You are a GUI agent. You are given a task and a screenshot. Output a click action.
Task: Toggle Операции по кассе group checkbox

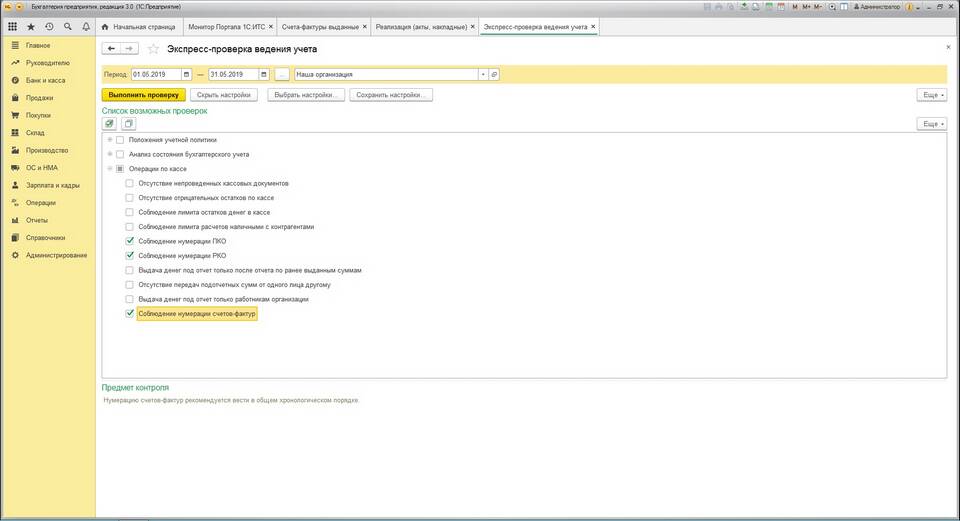120,169
